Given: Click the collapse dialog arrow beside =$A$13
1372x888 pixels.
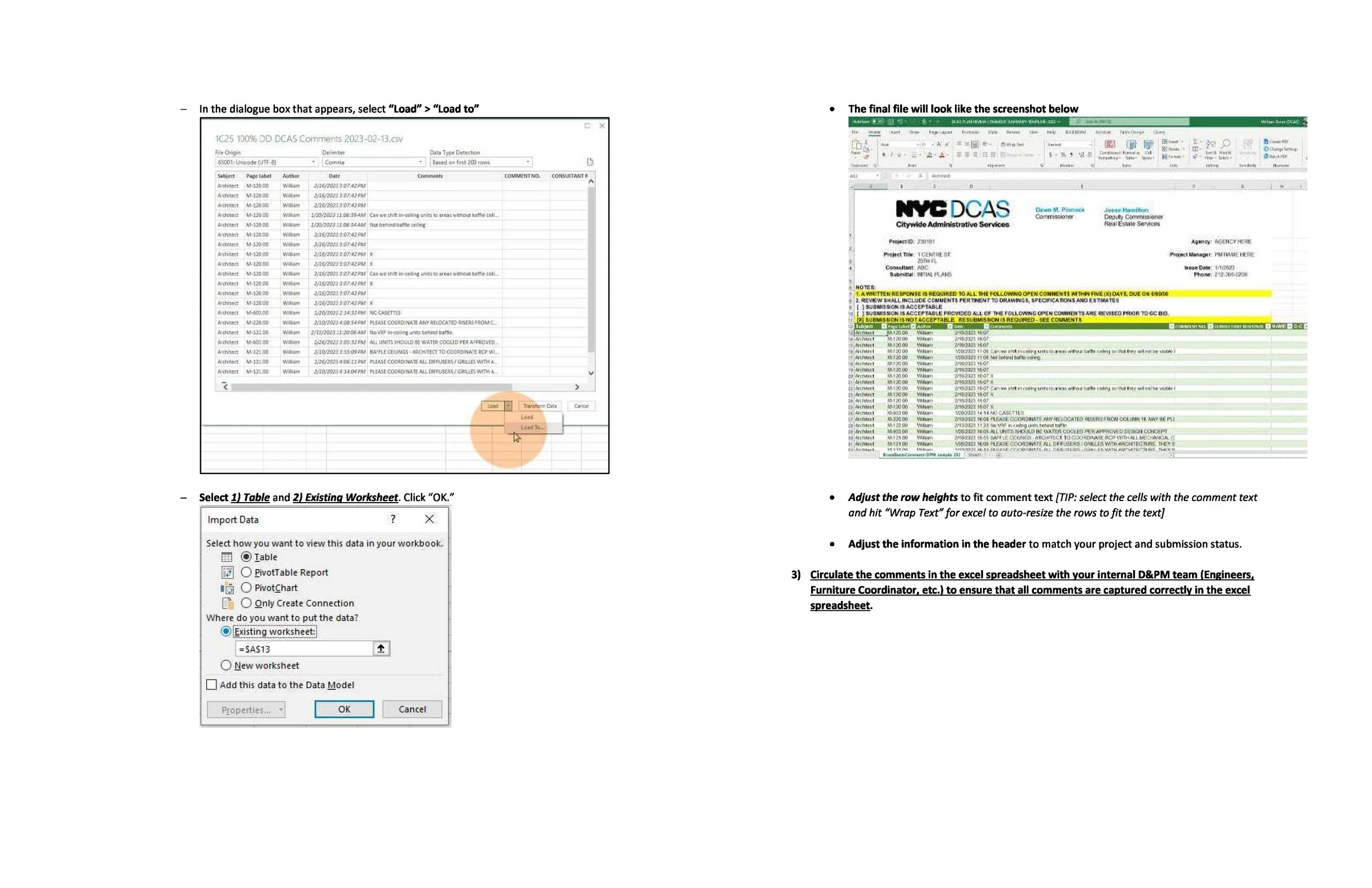Looking at the screenshot, I should 381,648.
